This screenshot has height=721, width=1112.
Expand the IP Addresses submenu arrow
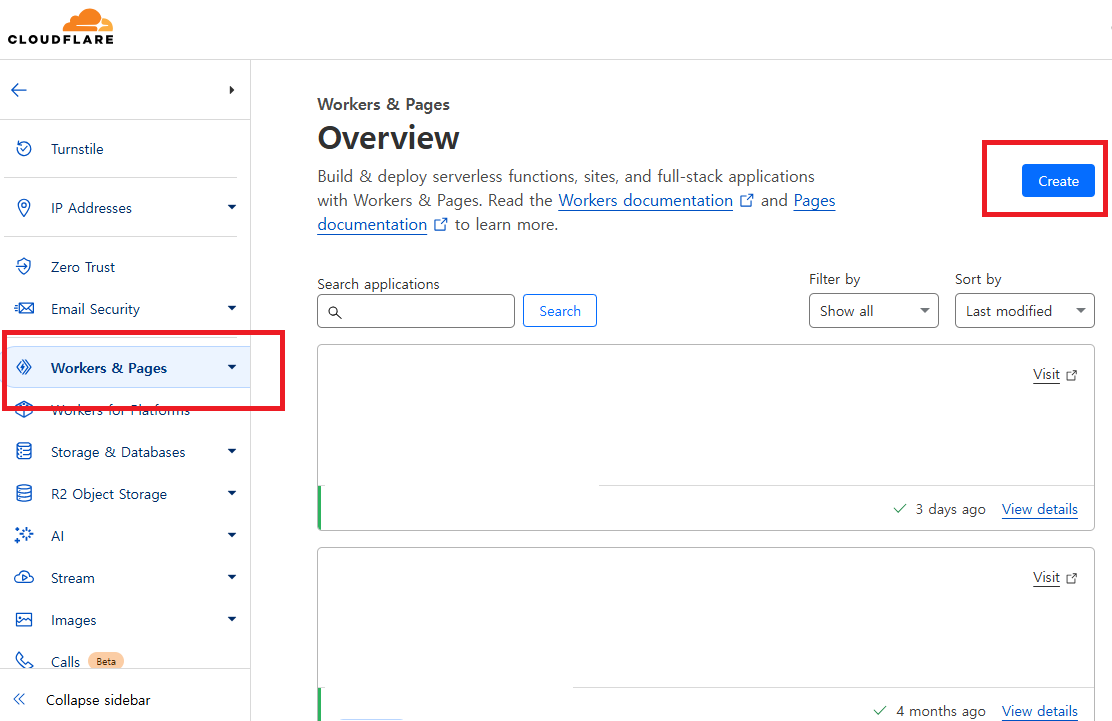click(x=232, y=207)
